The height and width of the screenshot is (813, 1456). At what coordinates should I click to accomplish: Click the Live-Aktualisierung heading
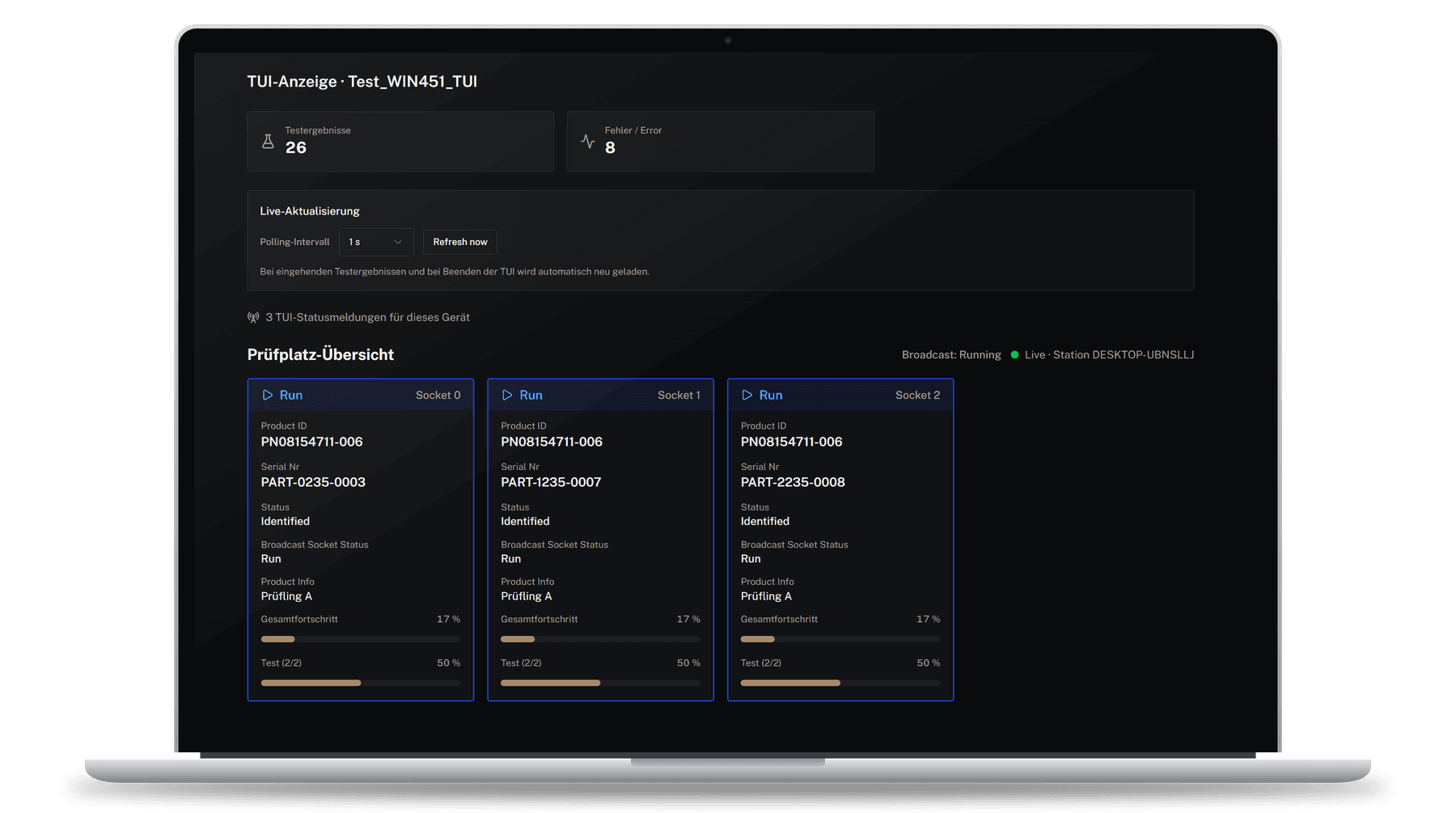310,211
